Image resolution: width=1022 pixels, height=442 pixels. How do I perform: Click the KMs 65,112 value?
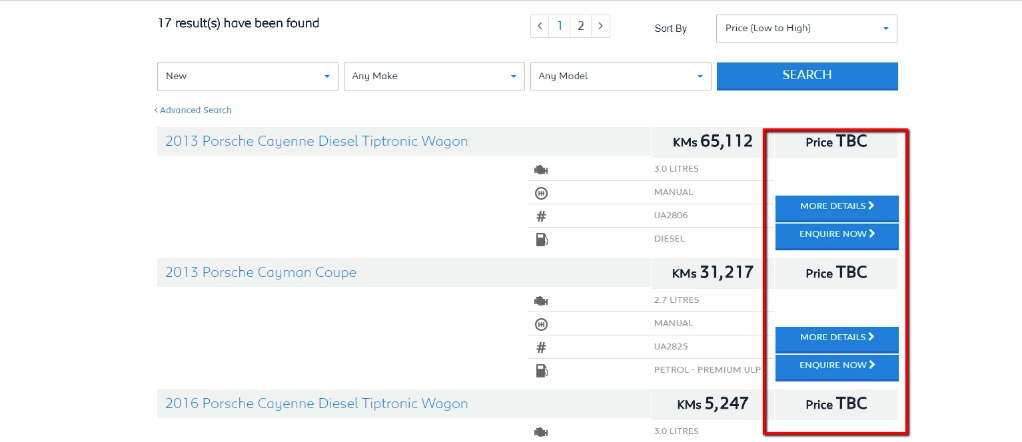point(712,141)
